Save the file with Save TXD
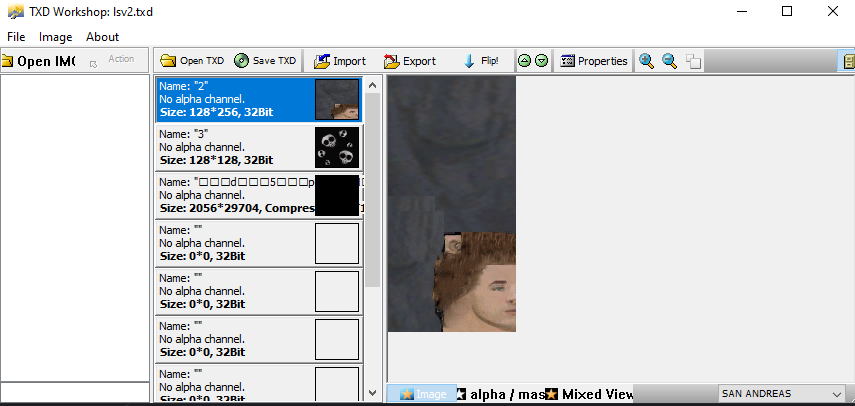Viewport: 855px width, 406px height. [266, 61]
